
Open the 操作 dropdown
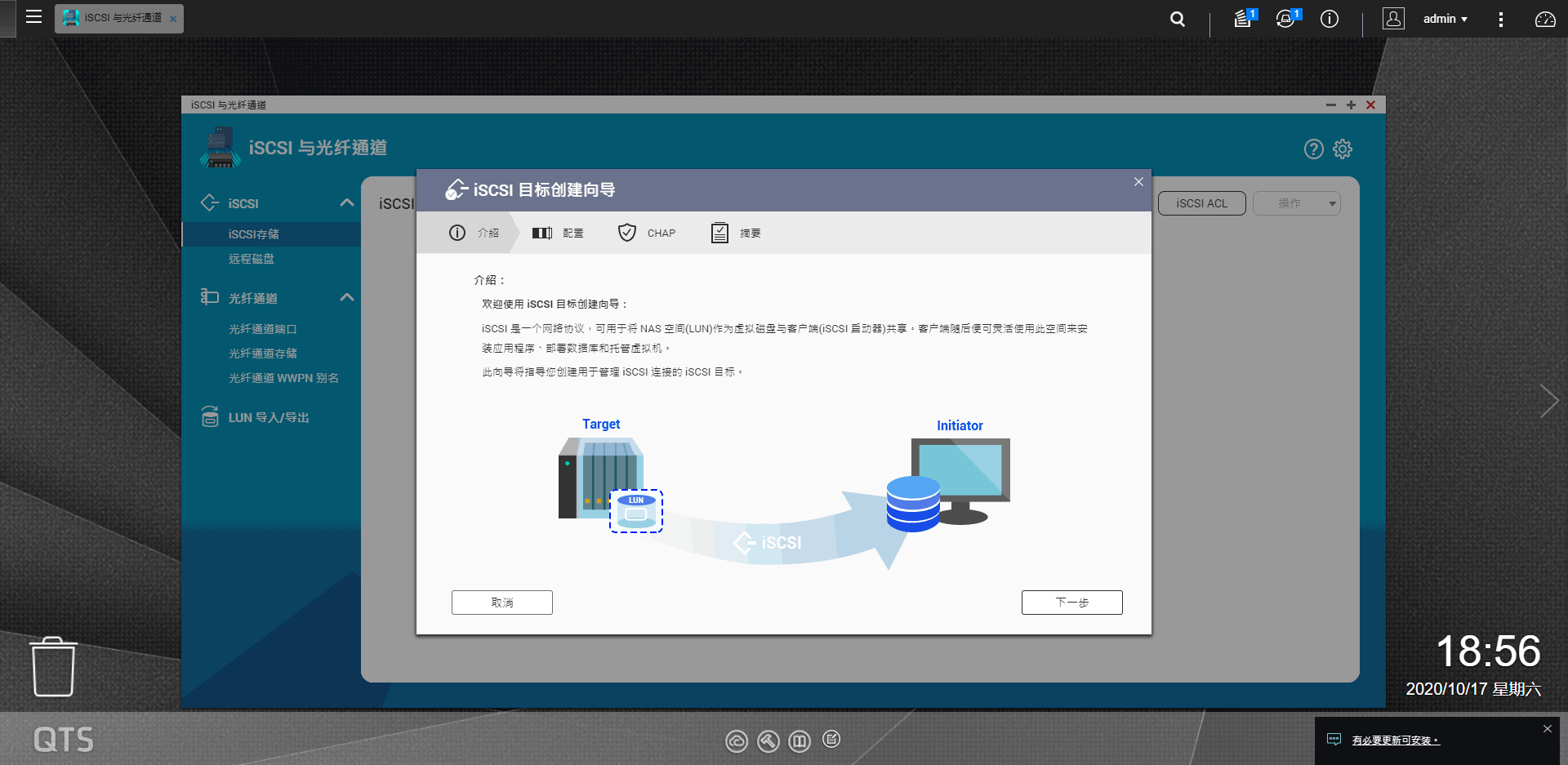coord(1296,203)
